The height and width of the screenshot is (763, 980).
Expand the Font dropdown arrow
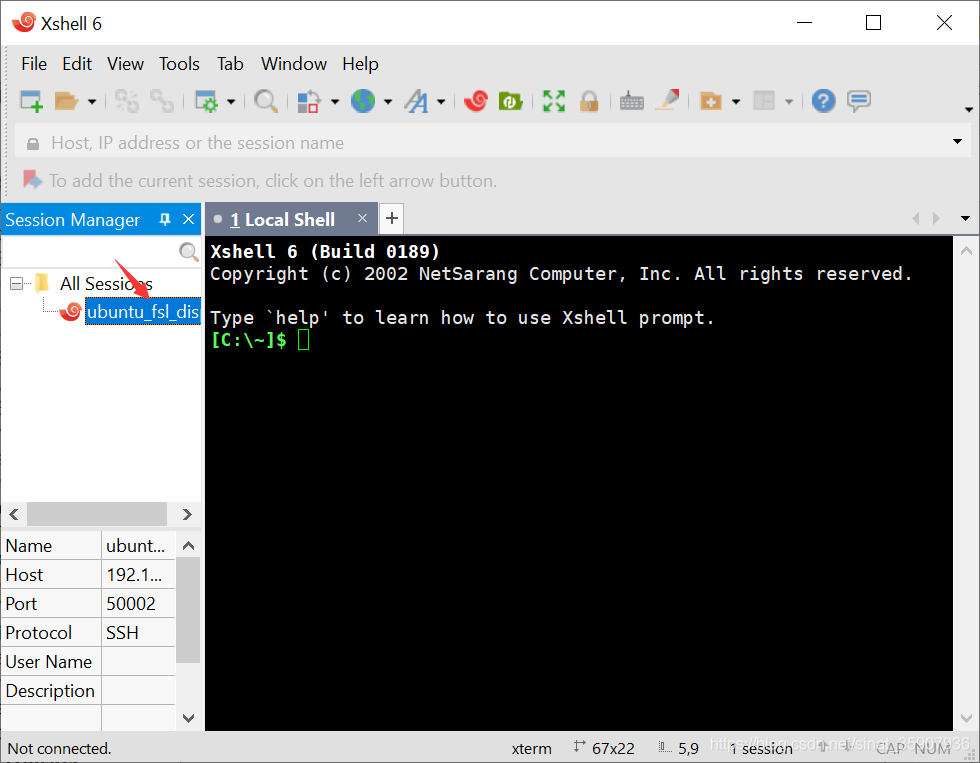(441, 102)
